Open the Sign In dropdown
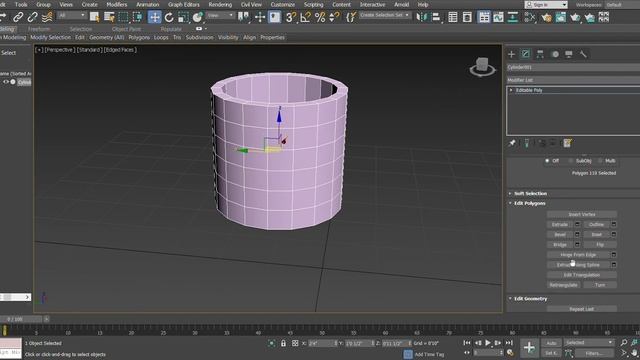 tap(546, 5)
